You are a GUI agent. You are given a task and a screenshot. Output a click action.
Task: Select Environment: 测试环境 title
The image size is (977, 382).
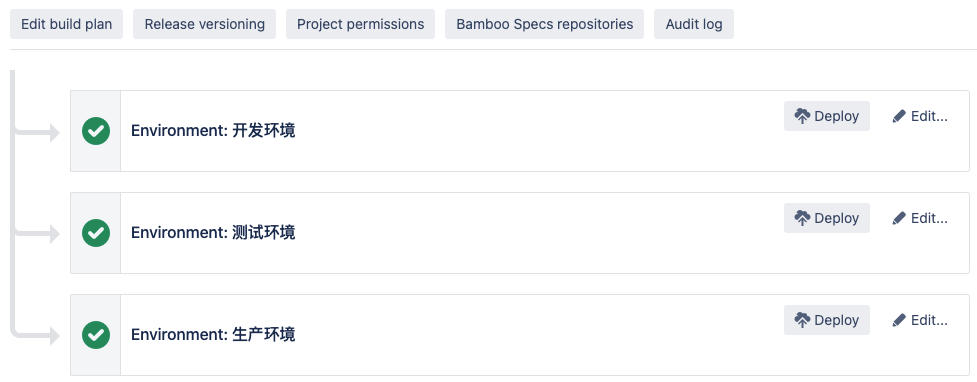point(213,233)
